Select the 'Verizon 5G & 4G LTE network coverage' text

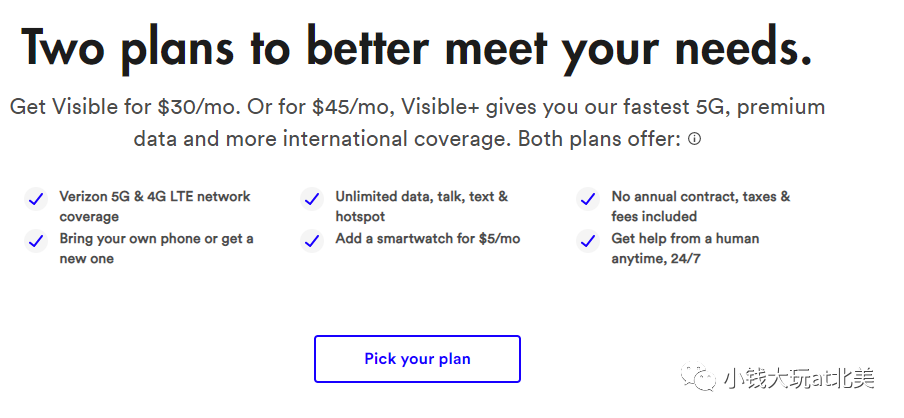tap(155, 206)
